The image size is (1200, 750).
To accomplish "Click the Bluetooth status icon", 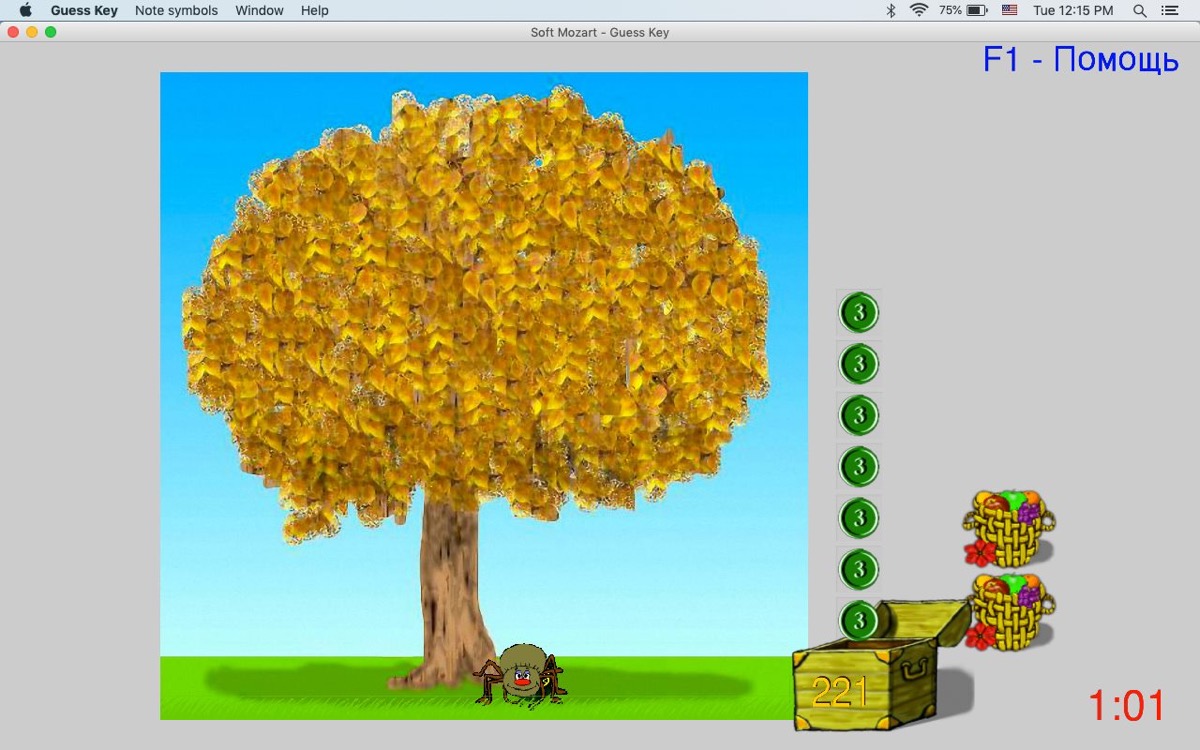I will (891, 10).
